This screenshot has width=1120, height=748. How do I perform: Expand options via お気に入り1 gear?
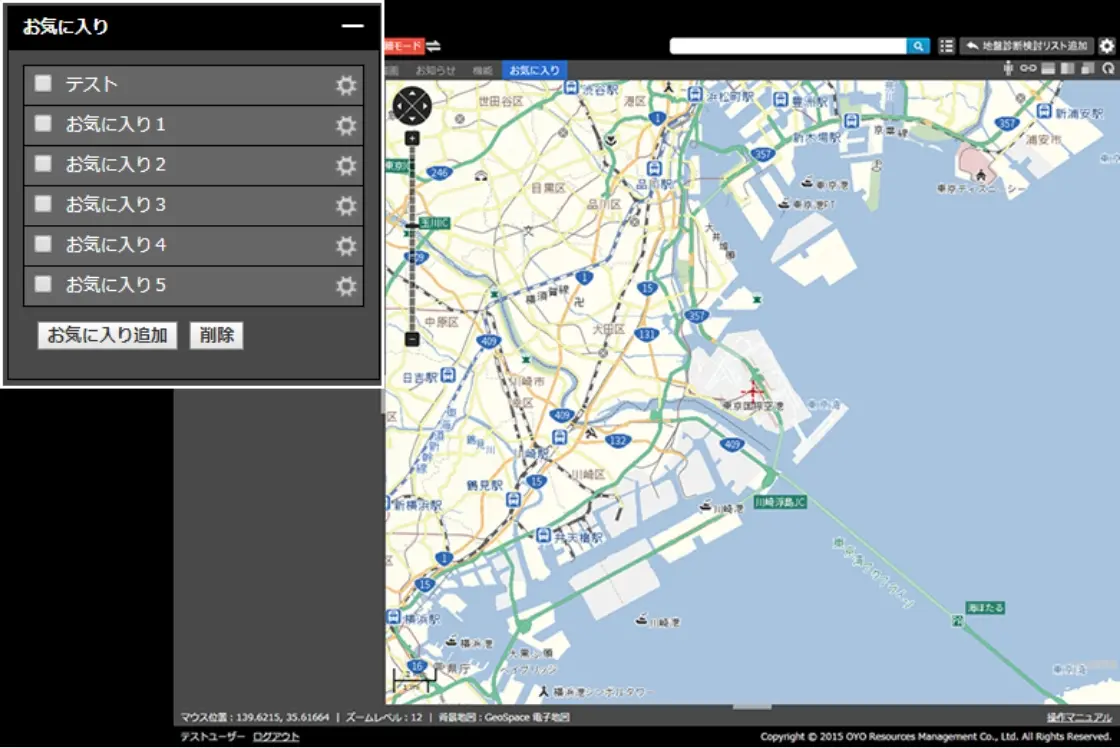pos(346,125)
